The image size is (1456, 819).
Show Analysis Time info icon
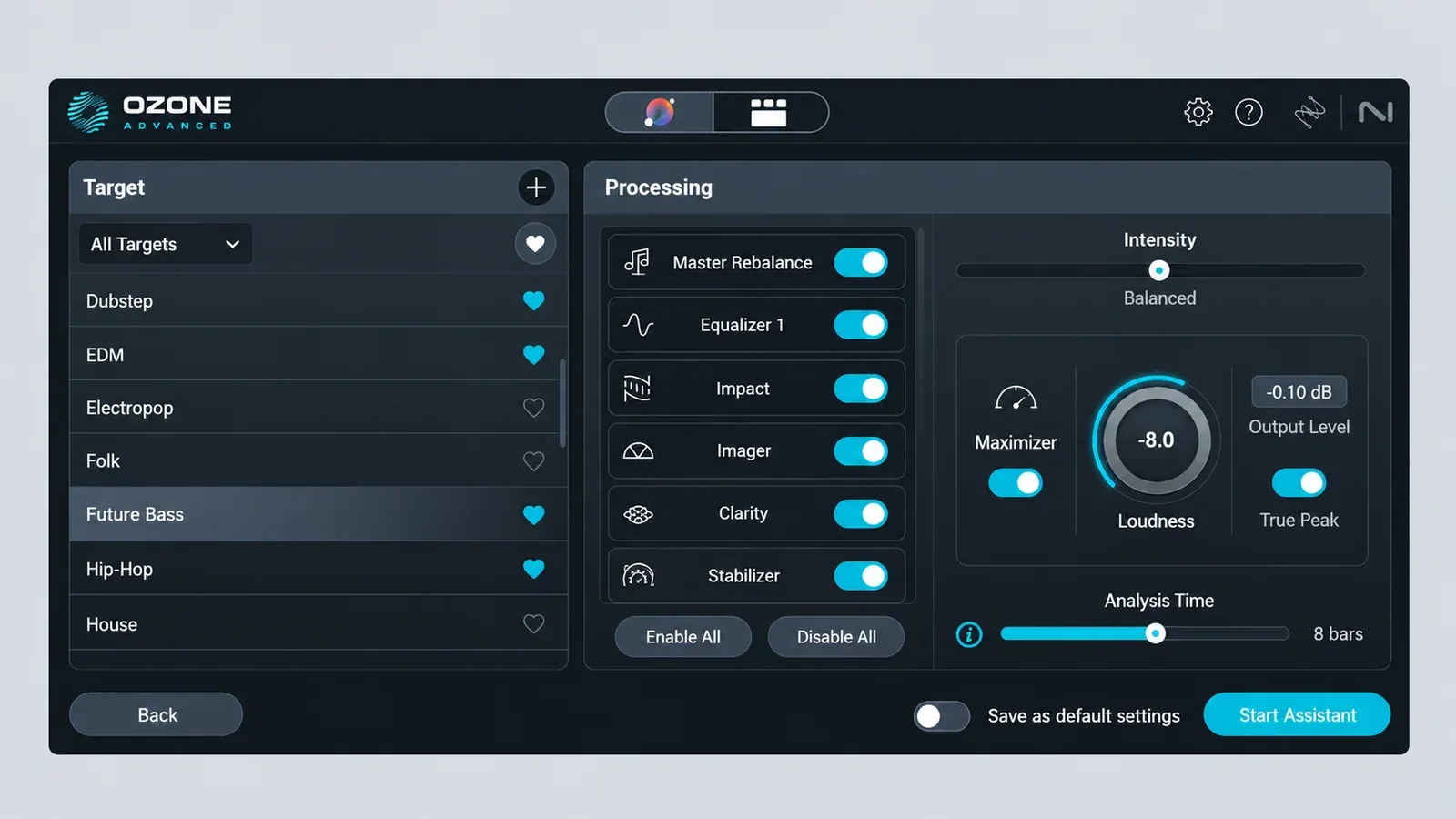pos(969,634)
